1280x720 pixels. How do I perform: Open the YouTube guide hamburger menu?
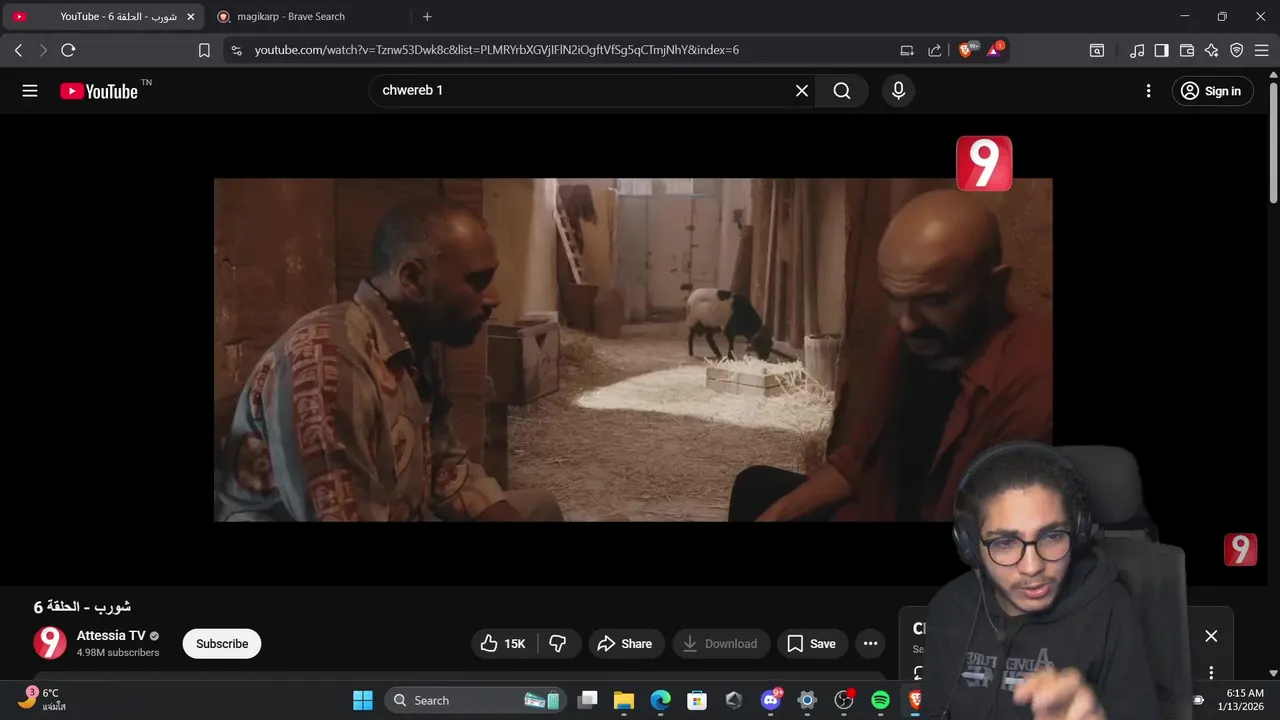(x=30, y=91)
